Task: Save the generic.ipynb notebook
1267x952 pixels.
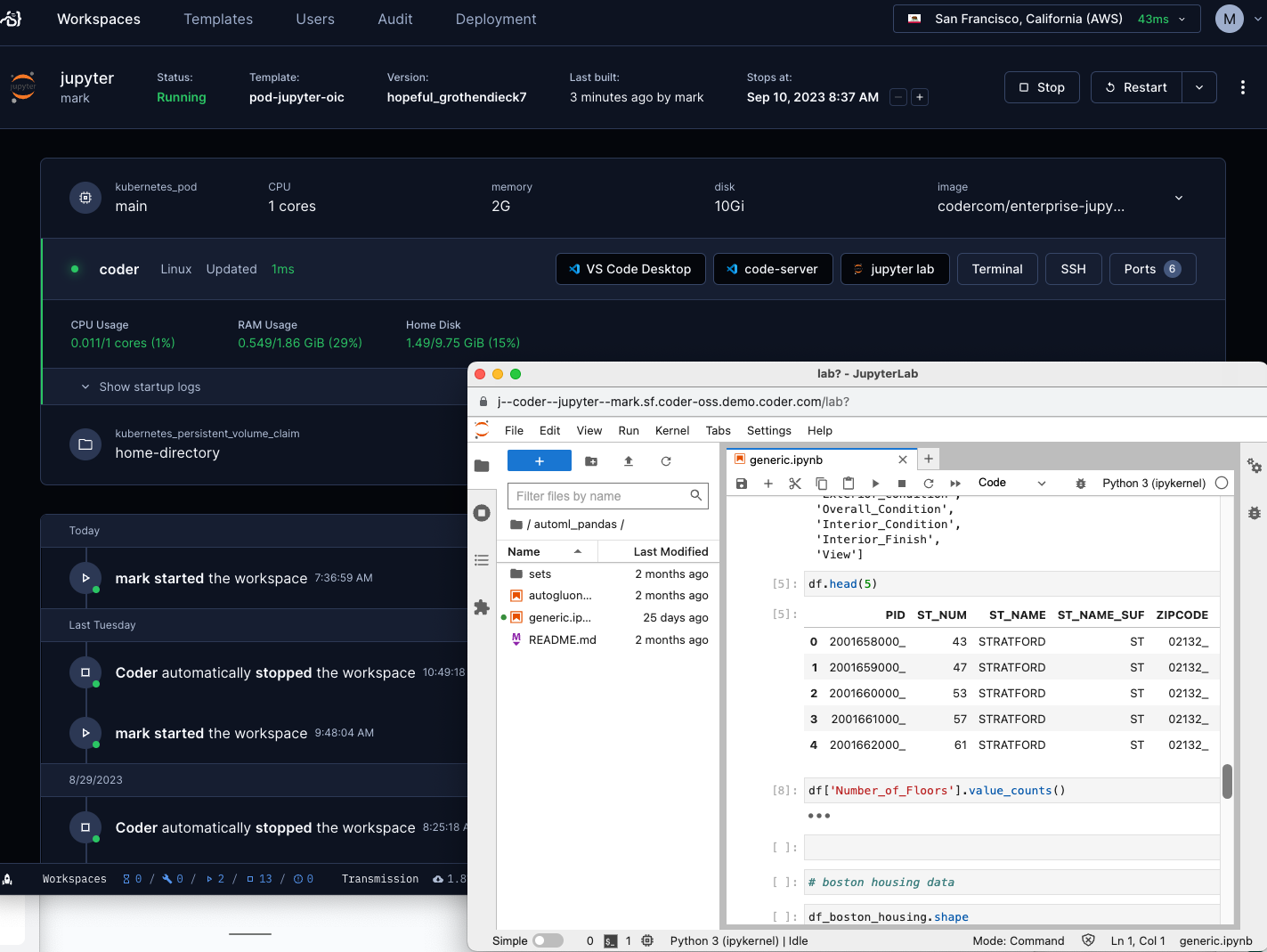Action: 742,483
